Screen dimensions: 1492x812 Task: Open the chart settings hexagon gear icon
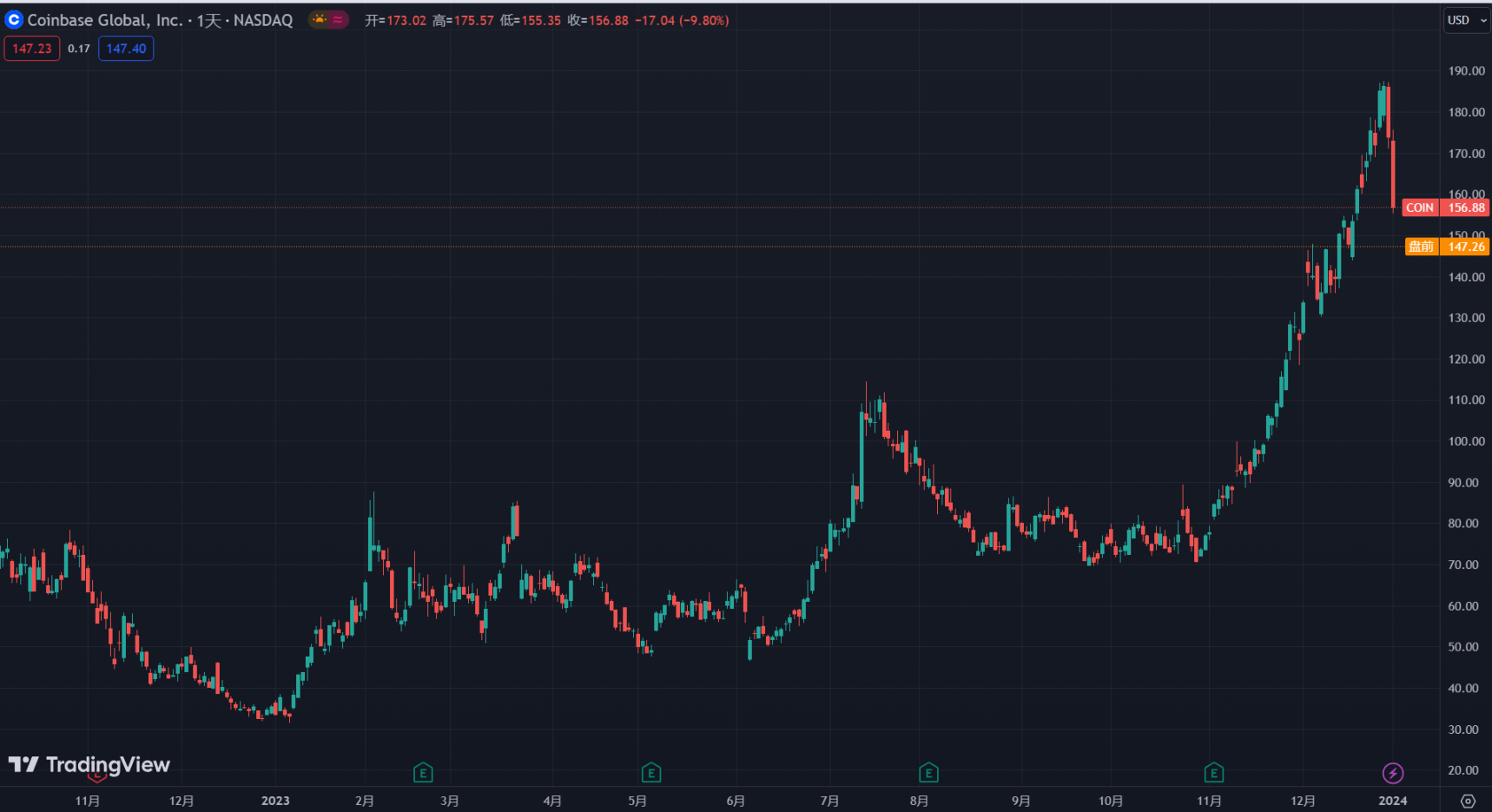click(x=1468, y=801)
